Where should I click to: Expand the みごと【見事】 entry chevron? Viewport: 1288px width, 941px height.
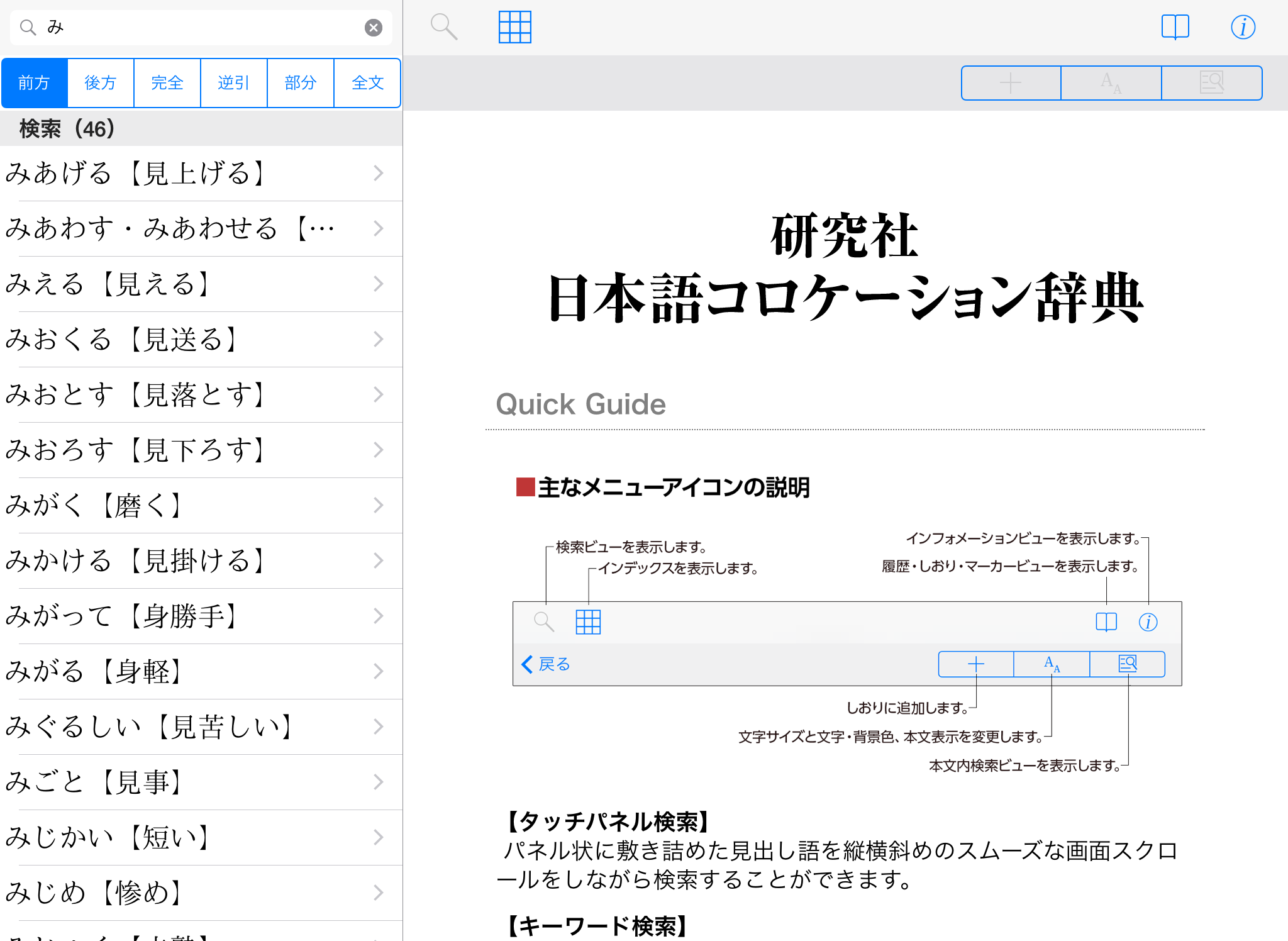[x=378, y=782]
